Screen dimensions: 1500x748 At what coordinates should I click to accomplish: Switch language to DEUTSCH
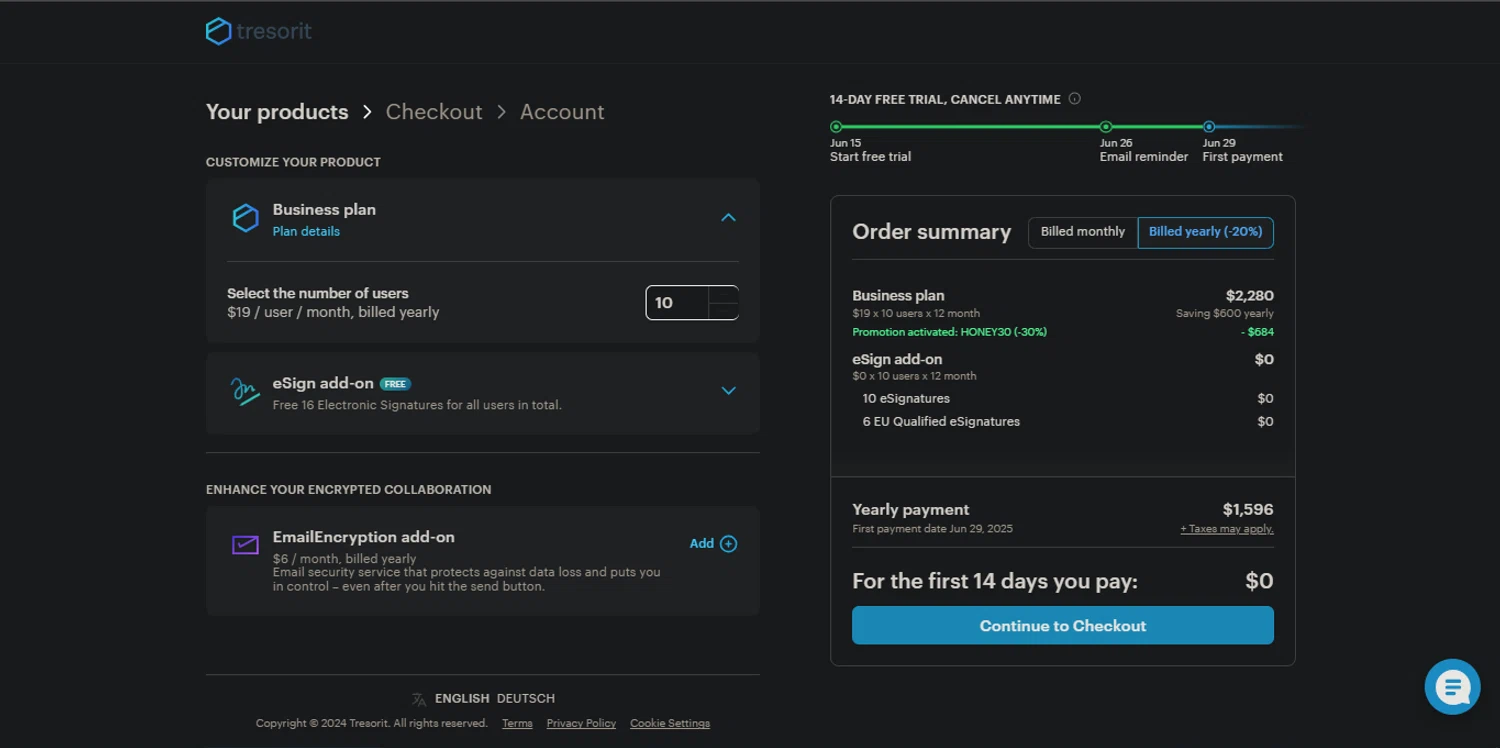[526, 699]
